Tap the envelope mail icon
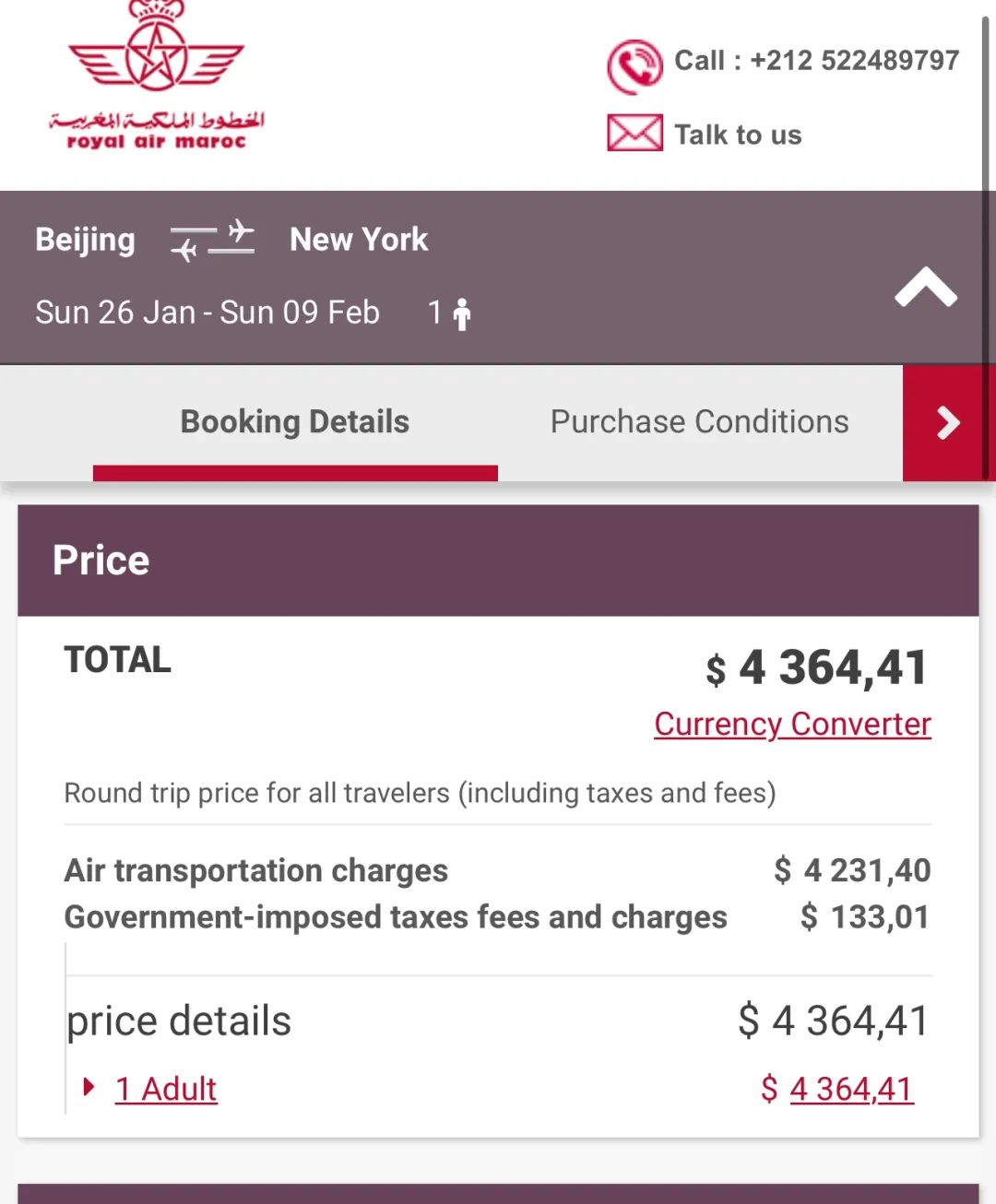996x1204 pixels. click(634, 133)
